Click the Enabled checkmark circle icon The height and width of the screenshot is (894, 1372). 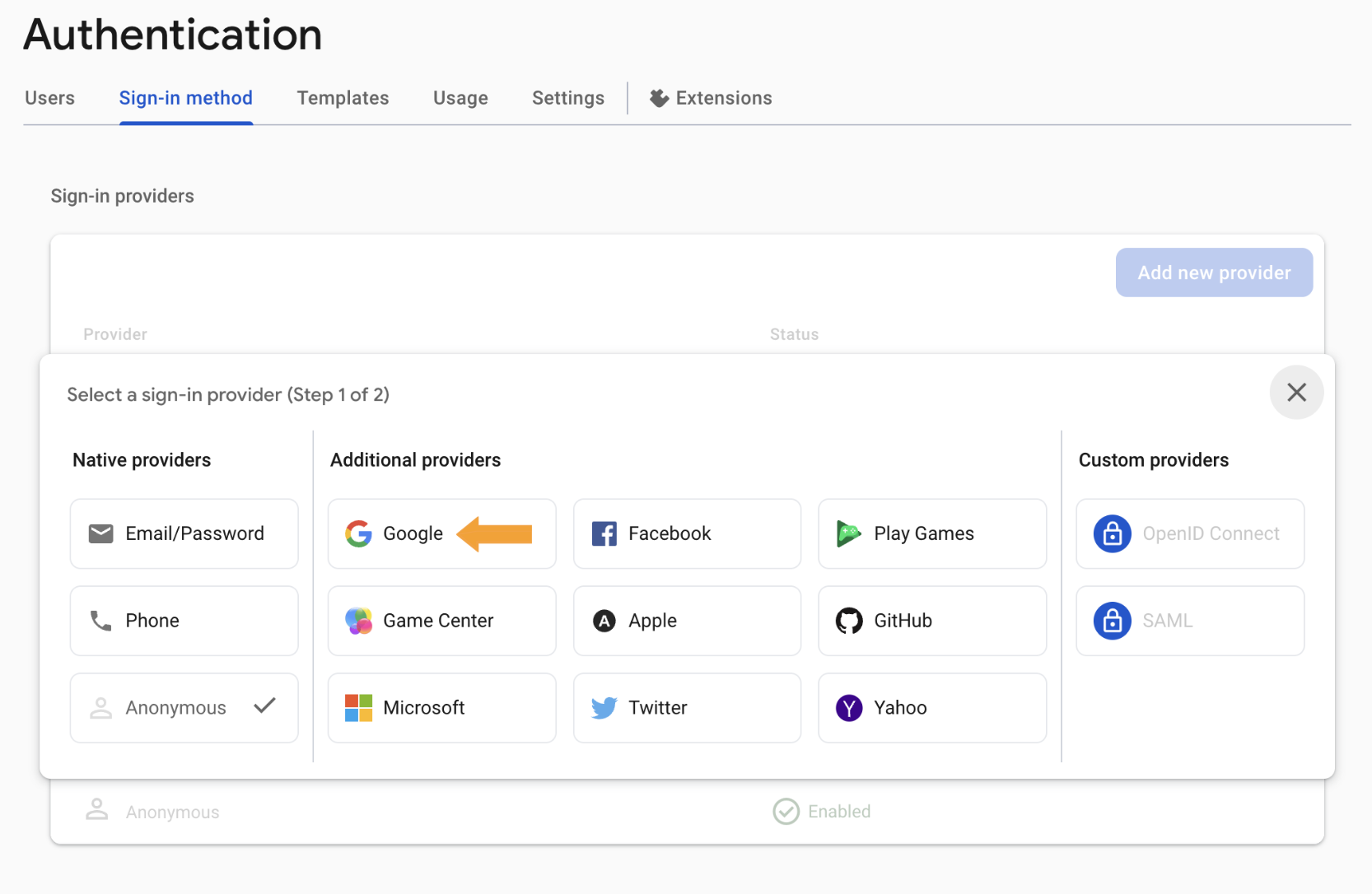(x=786, y=812)
